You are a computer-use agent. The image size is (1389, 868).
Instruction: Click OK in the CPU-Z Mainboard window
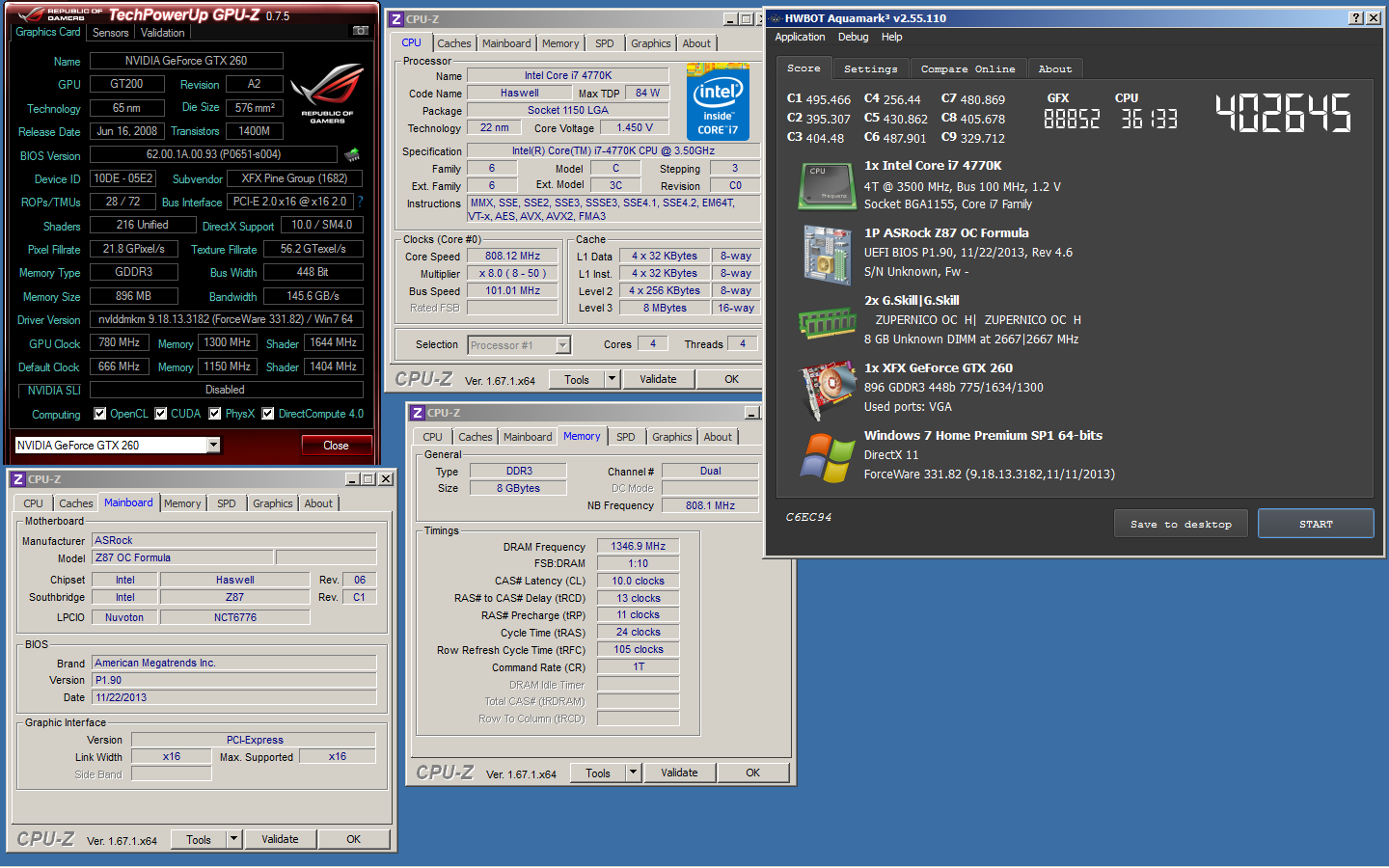(354, 839)
